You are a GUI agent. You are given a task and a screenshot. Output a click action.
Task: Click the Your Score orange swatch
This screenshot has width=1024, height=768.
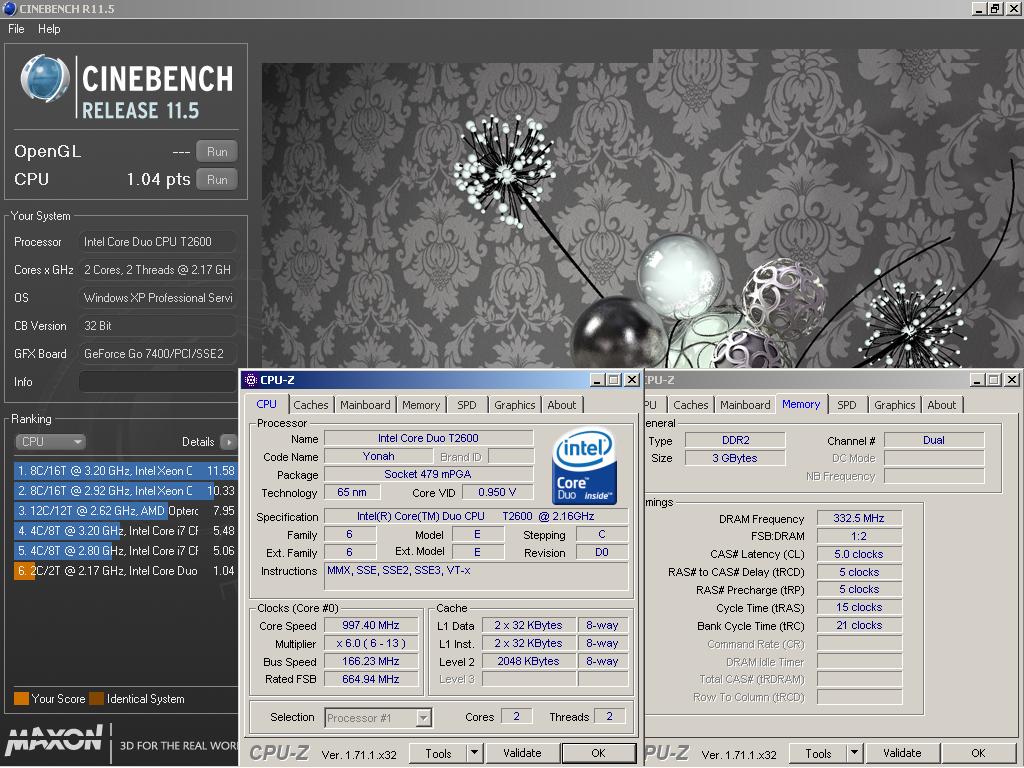pos(22,699)
